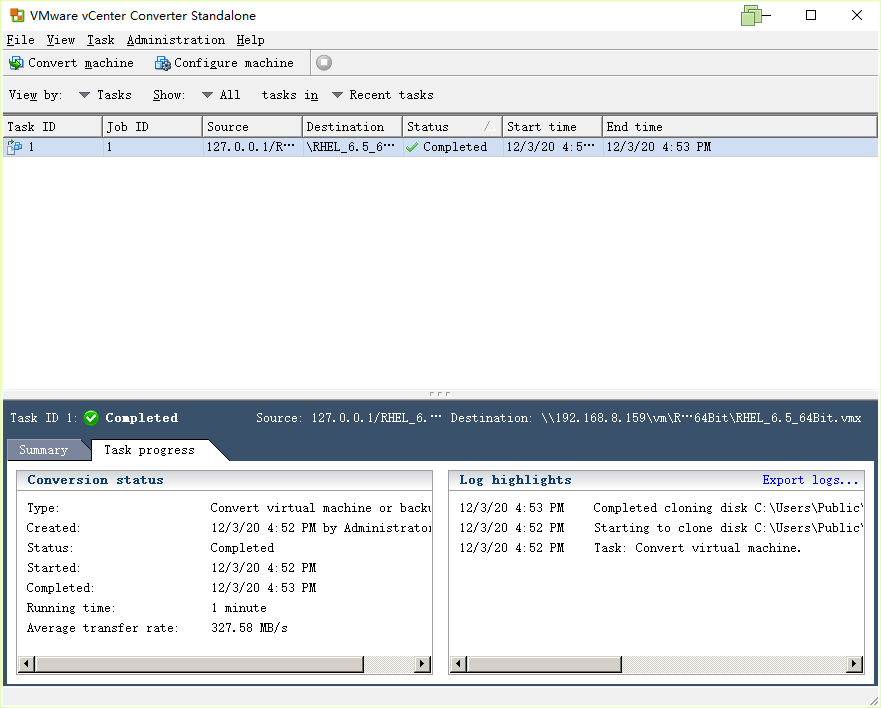881x708 pixels.
Task: Click the '1 minute' running time value
Action: coord(239,608)
